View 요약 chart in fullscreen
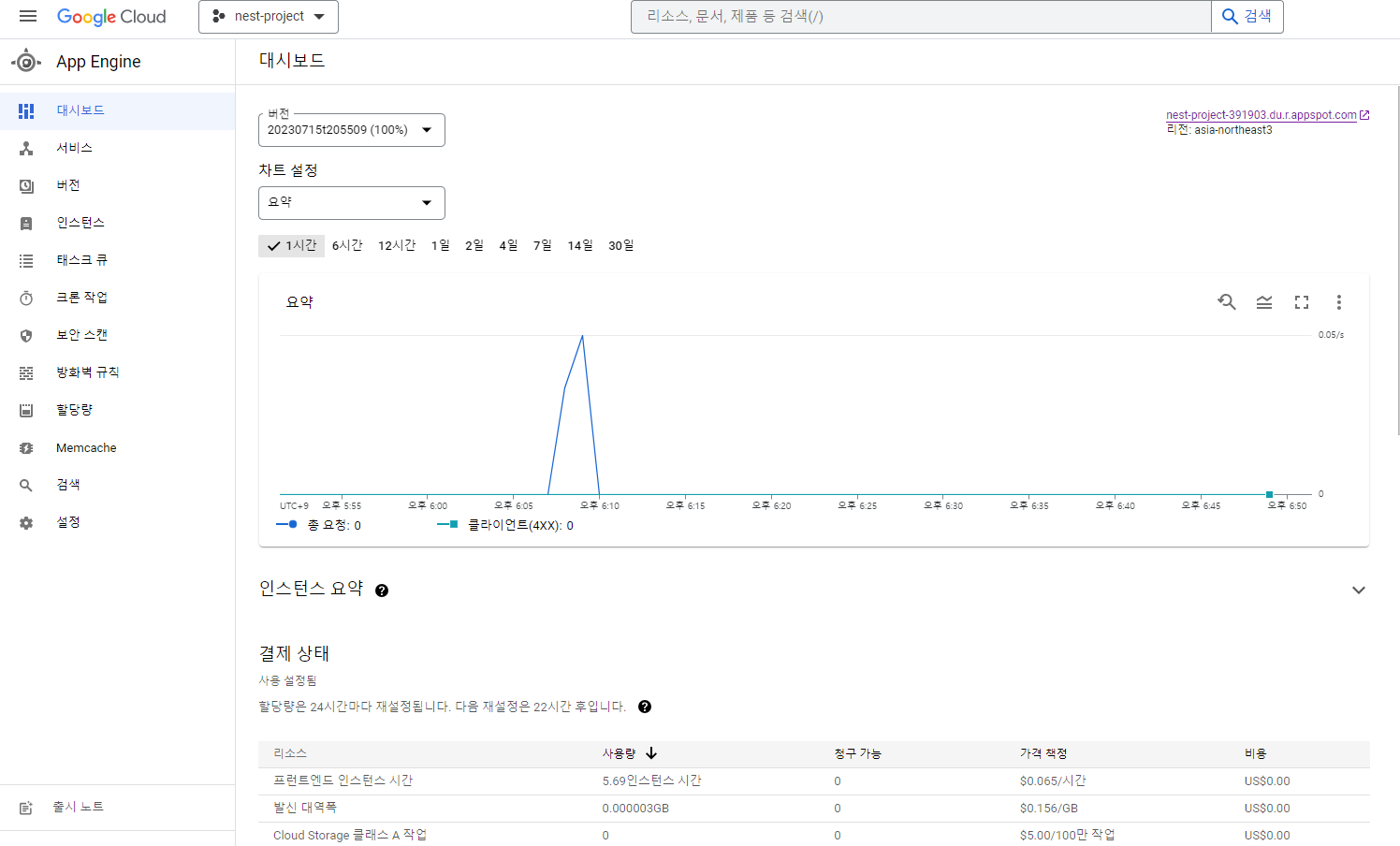Screen dimensions: 1400x846 1302,302
